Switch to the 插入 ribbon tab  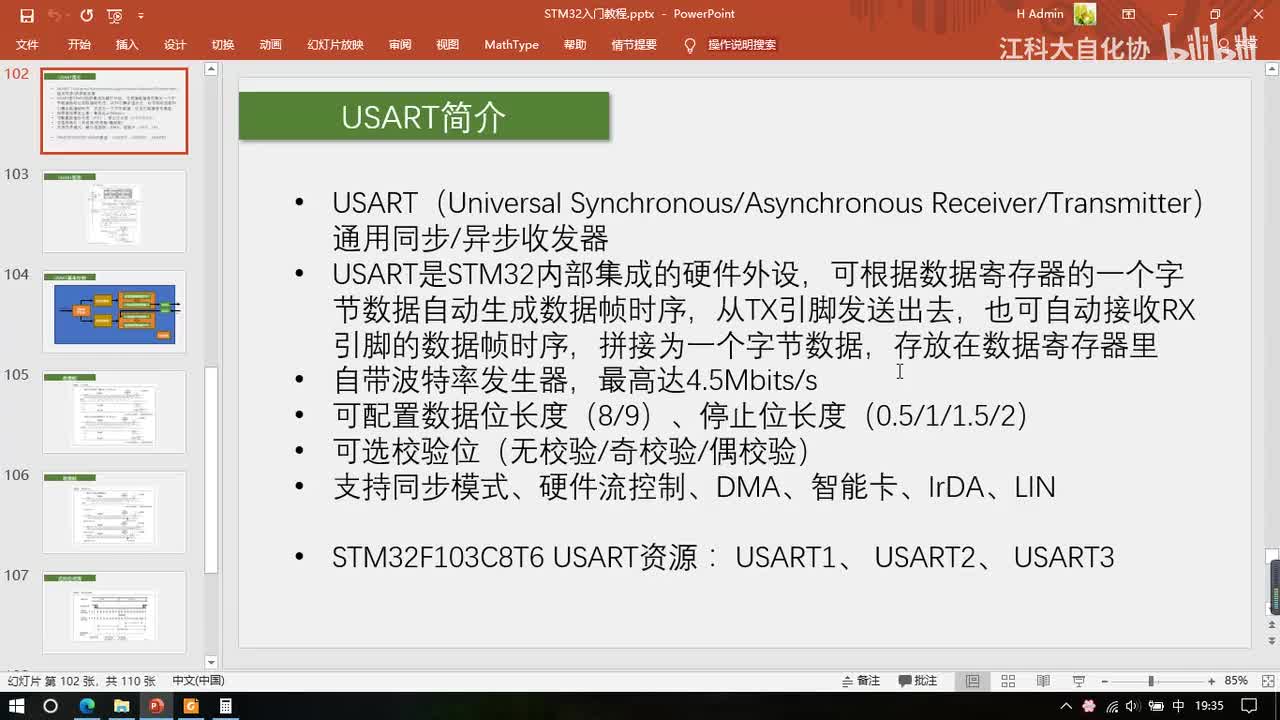point(127,45)
